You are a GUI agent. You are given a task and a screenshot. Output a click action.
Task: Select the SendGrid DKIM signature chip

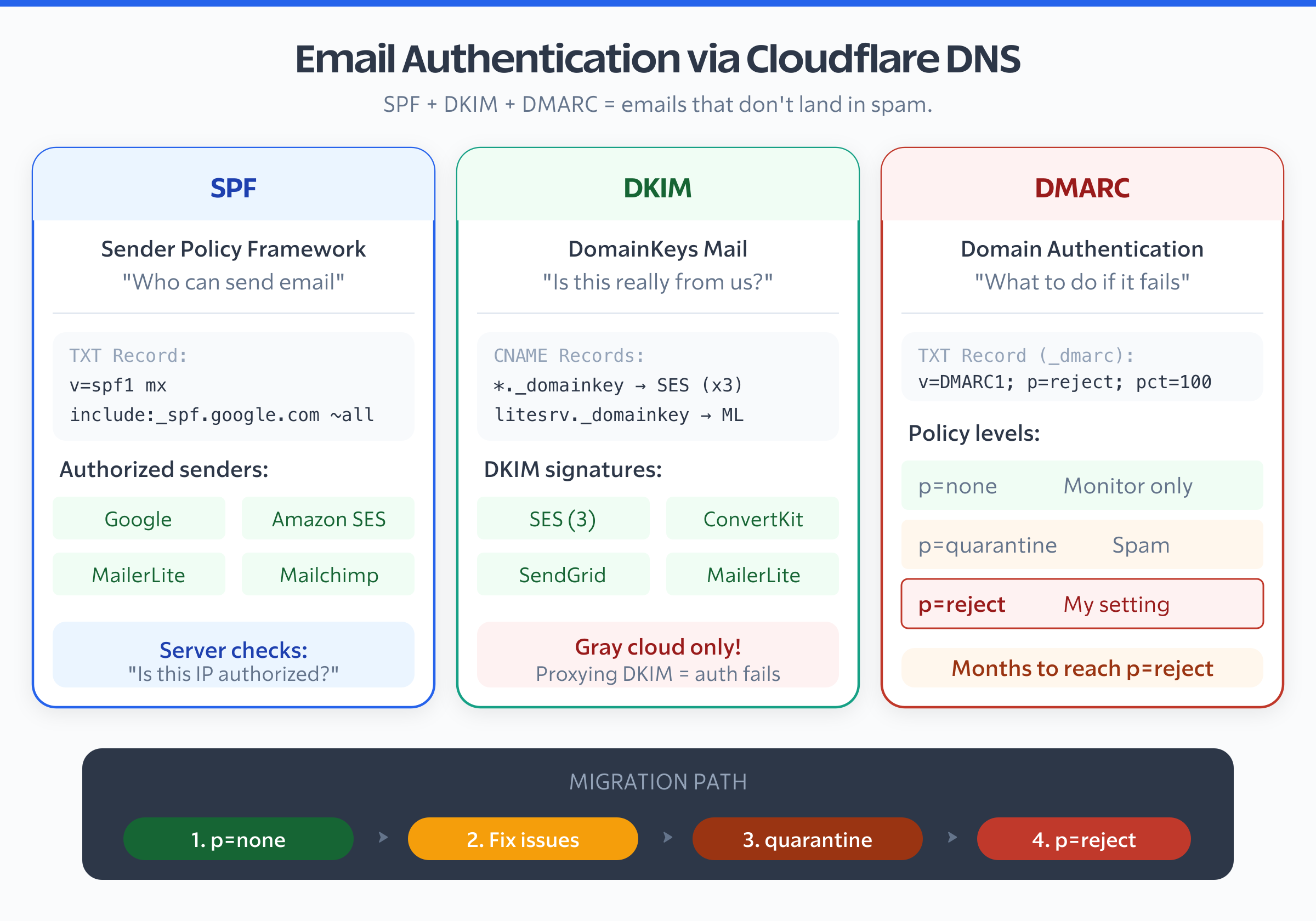[563, 575]
